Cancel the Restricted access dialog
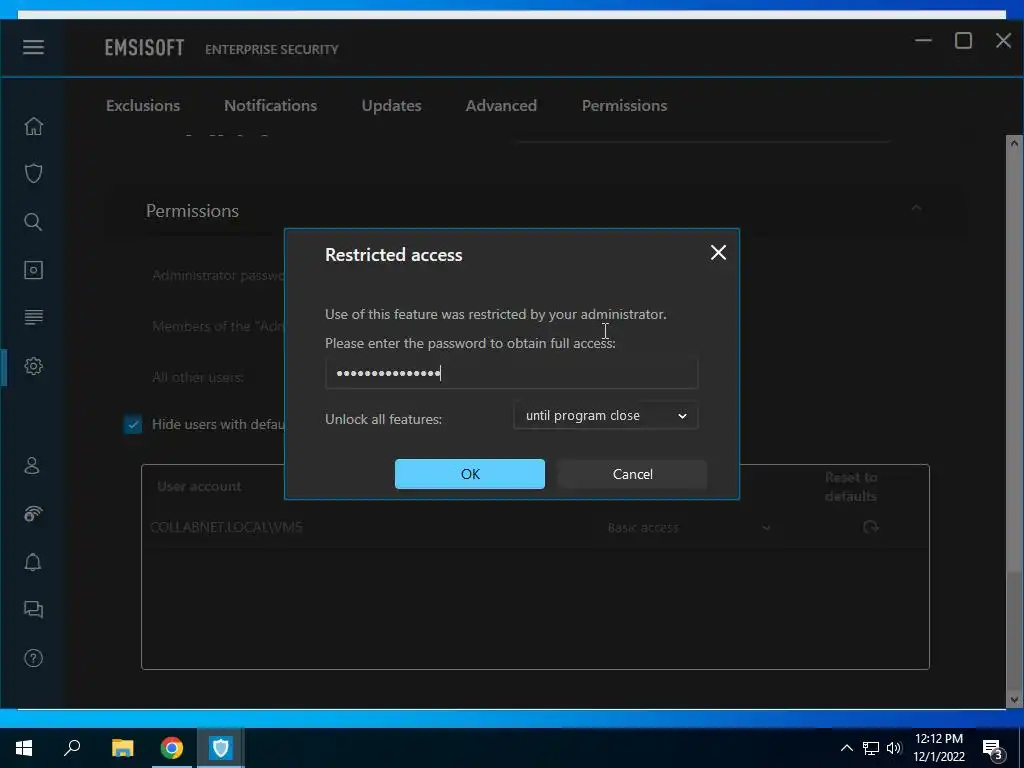The image size is (1024, 768). pos(632,473)
